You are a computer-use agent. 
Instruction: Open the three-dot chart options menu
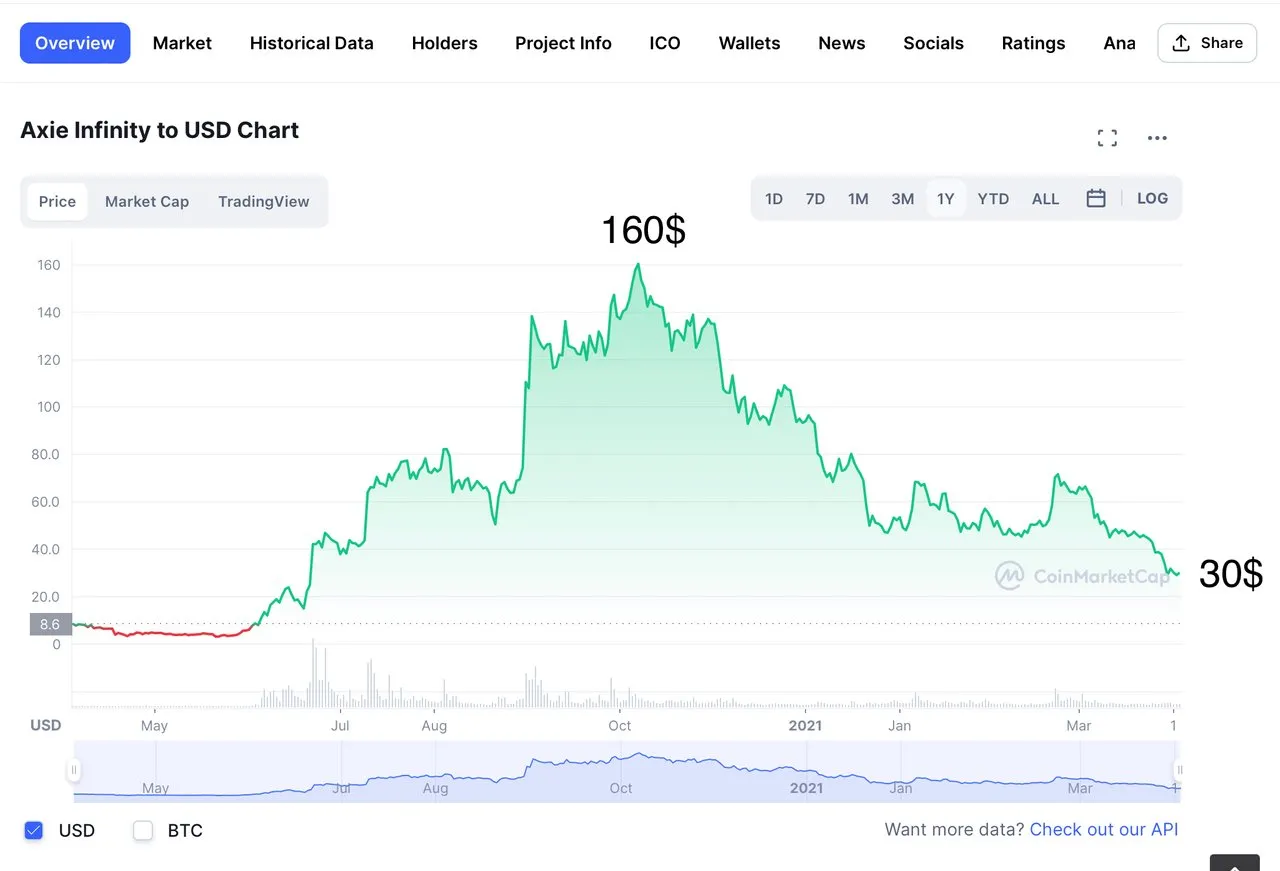1157,138
